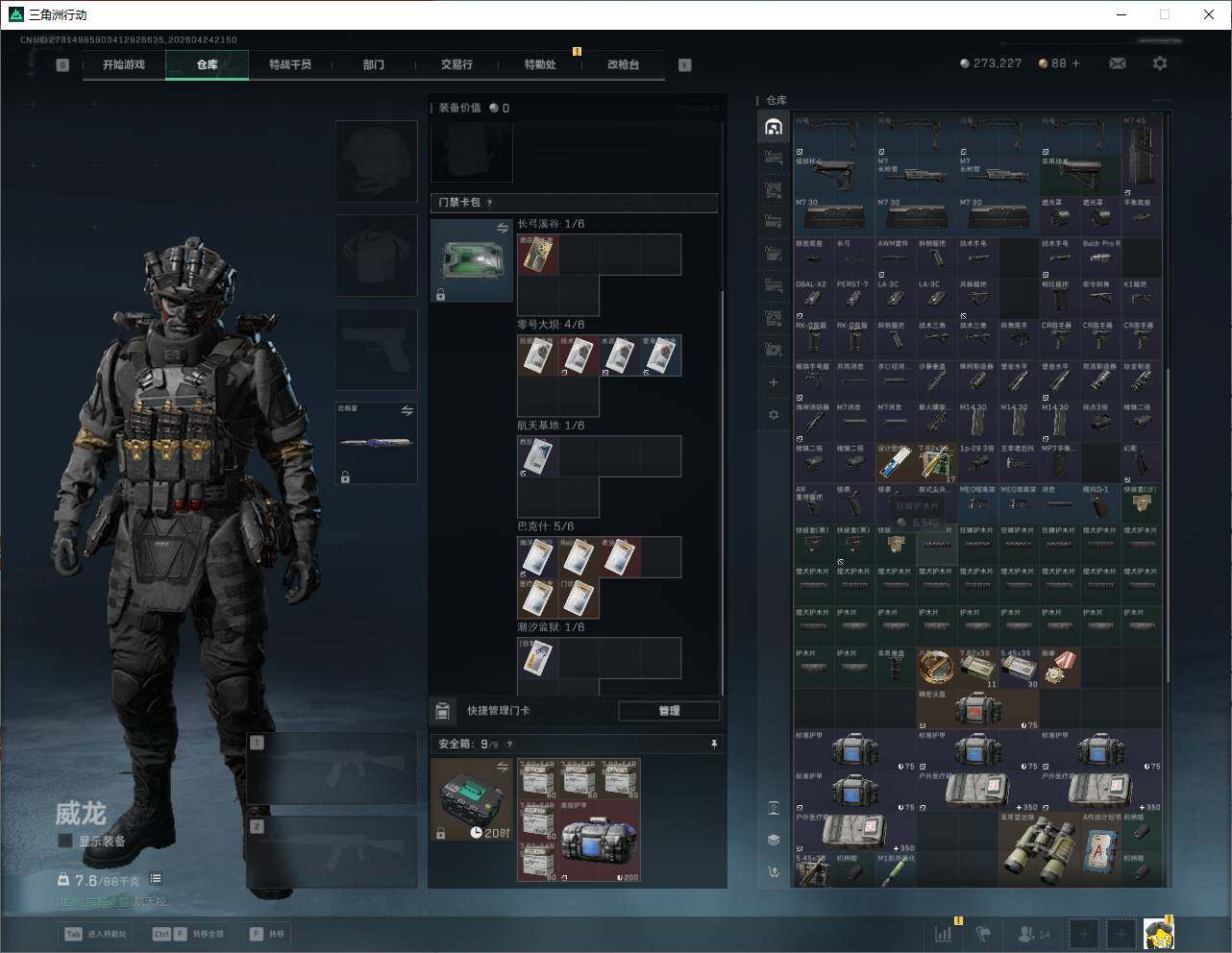Click the empty helmet equipment slot
This screenshot has height=953, width=1232.
pyautogui.click(x=377, y=160)
